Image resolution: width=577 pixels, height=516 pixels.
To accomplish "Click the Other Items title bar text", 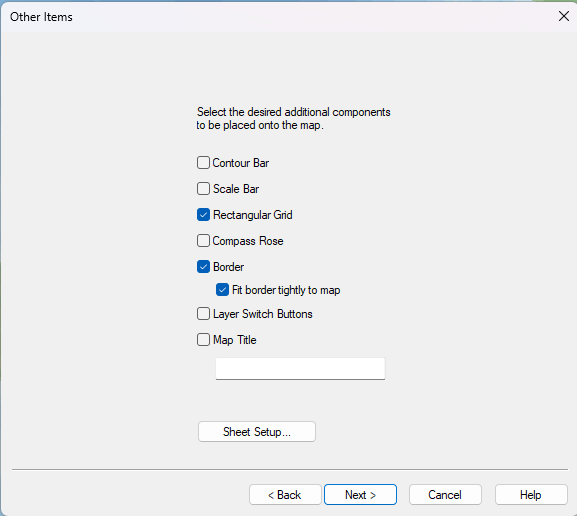I will 41,17.
